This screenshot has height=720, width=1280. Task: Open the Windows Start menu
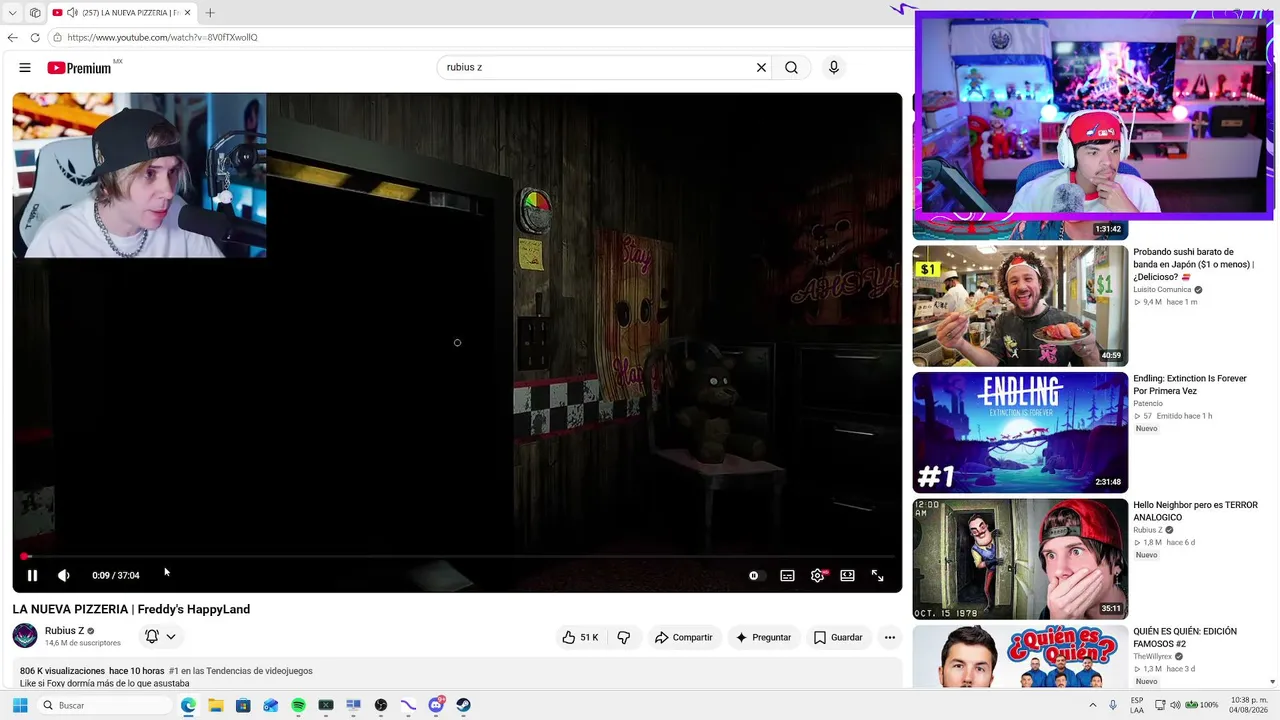click(x=19, y=705)
